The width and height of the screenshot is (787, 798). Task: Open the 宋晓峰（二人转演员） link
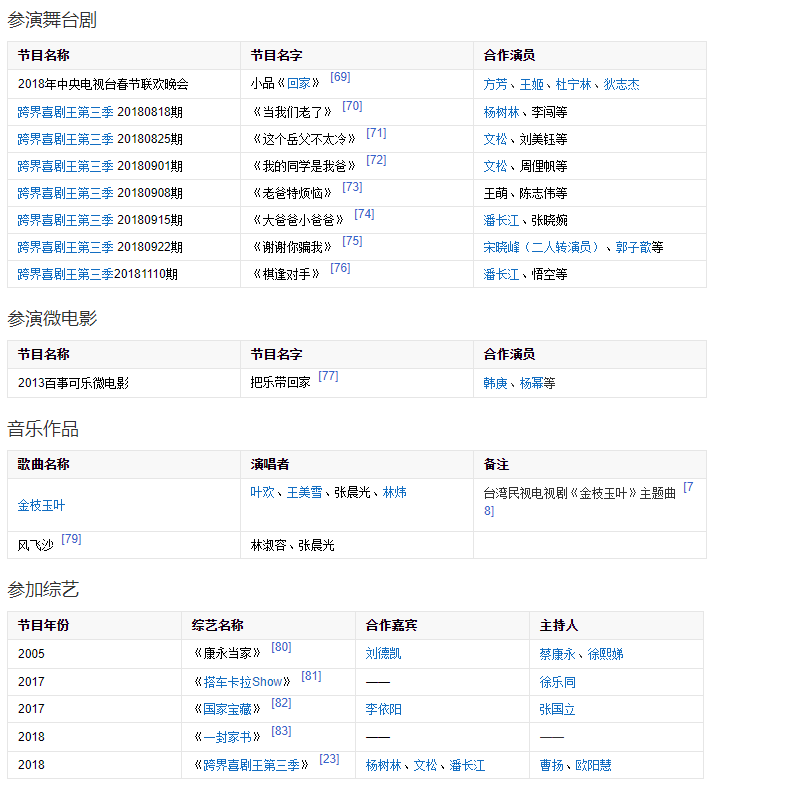coord(542,247)
